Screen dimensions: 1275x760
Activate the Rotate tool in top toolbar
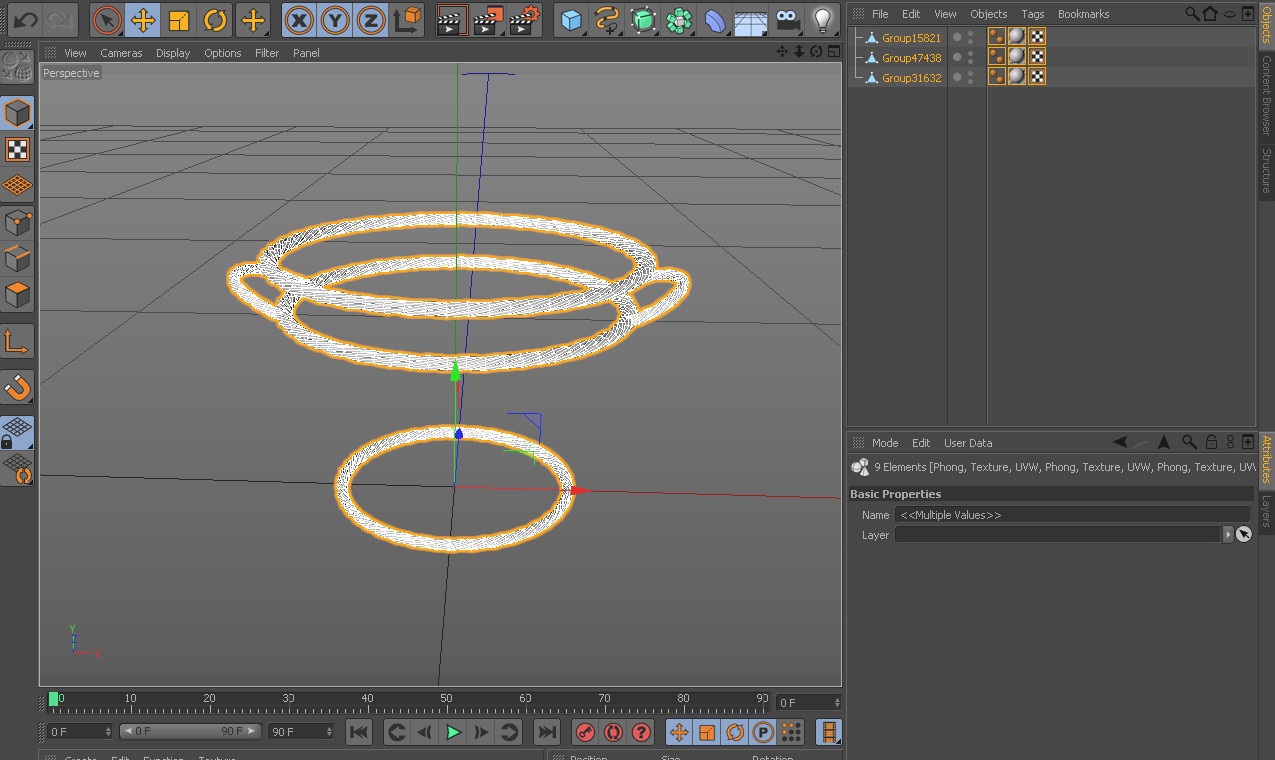pyautogui.click(x=215, y=20)
